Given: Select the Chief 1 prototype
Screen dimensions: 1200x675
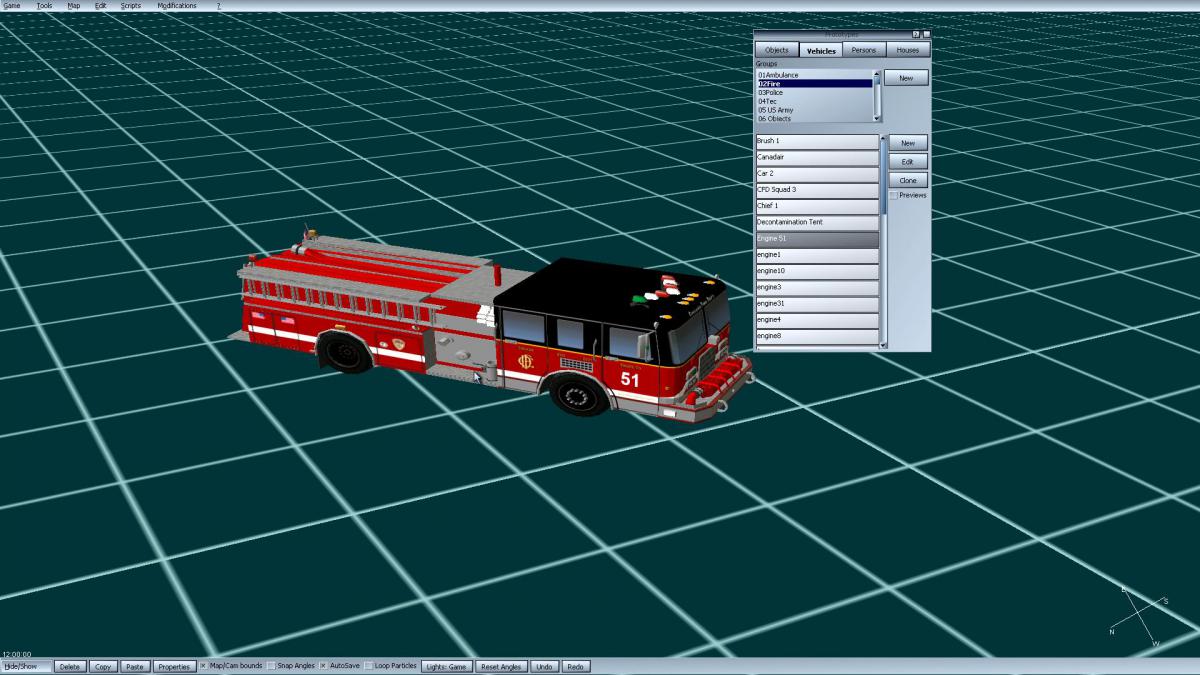Looking at the screenshot, I should click(x=817, y=206).
